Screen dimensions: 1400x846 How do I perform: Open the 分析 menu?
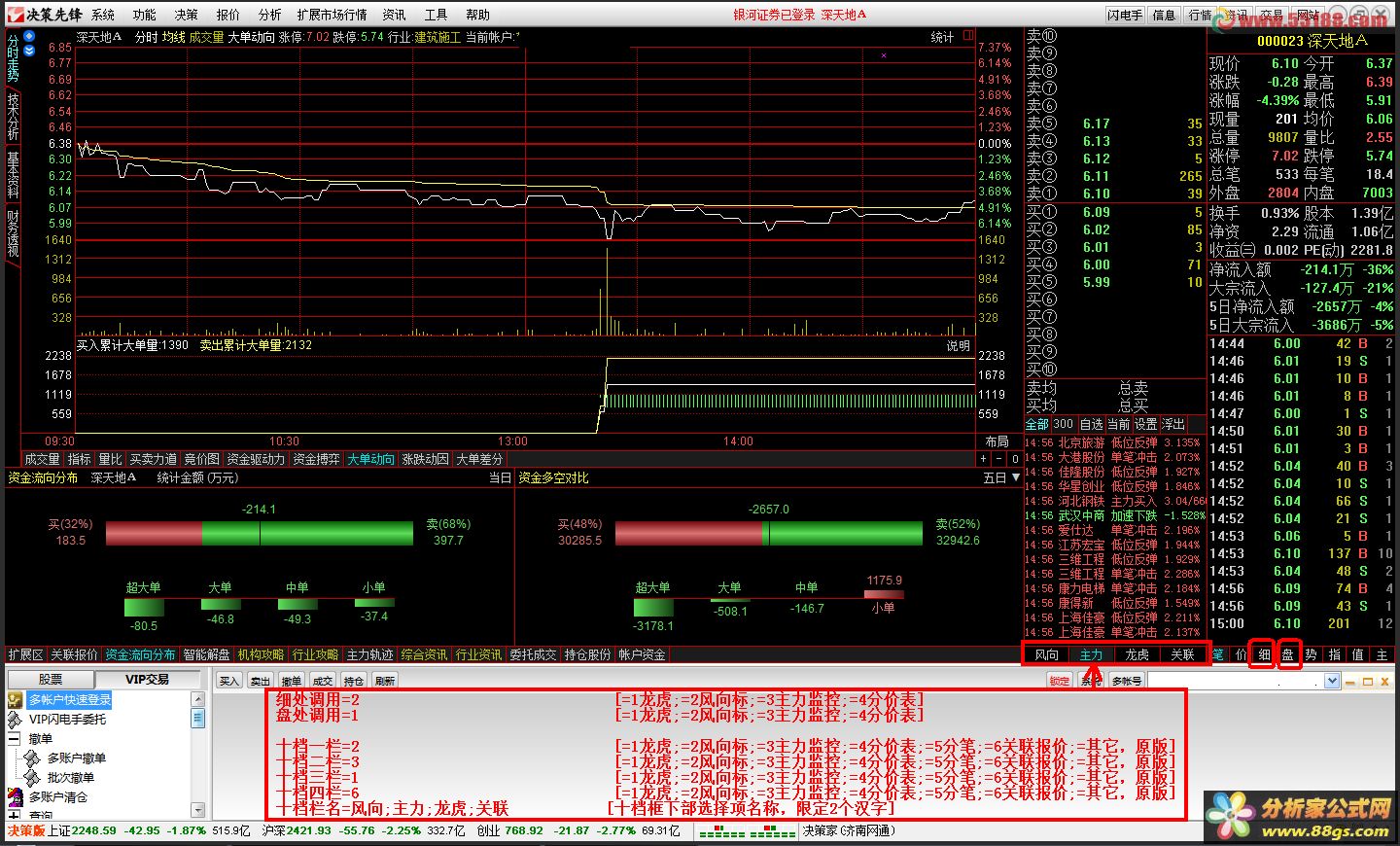pyautogui.click(x=270, y=15)
